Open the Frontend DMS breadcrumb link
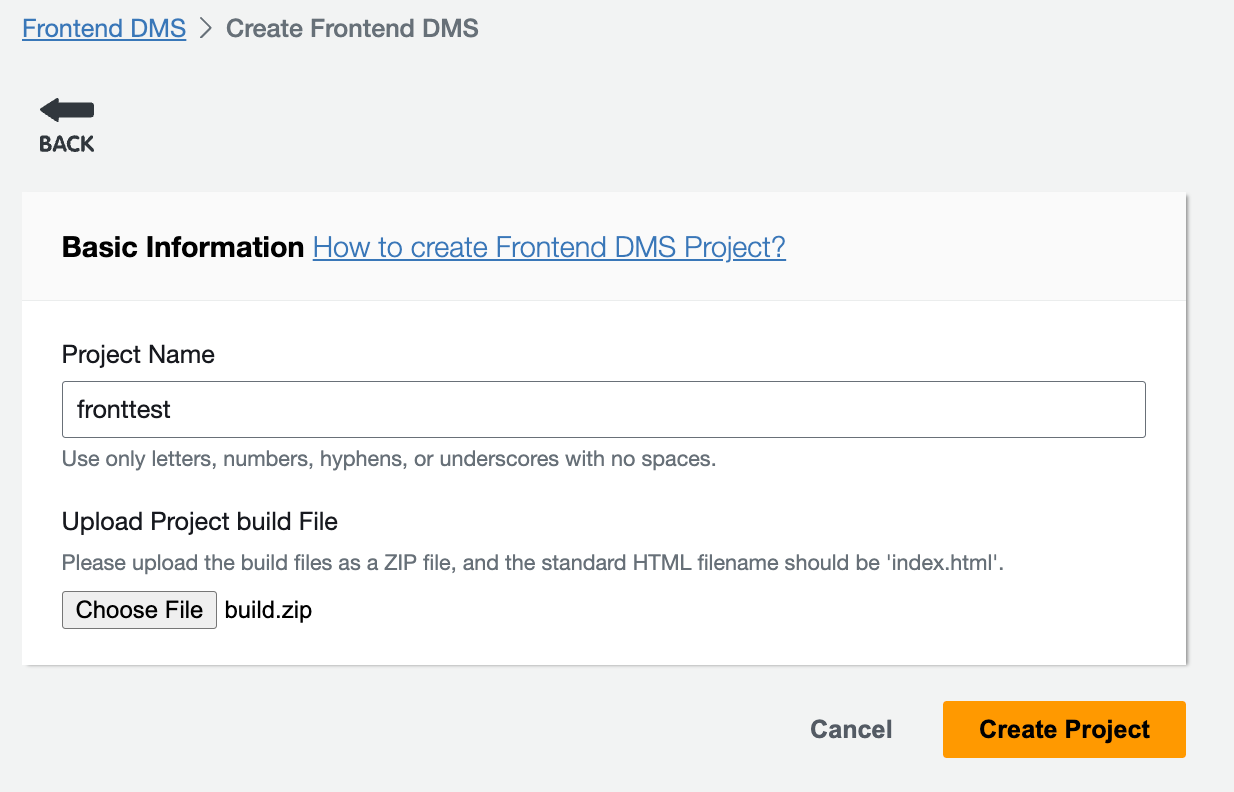This screenshot has width=1234, height=792. (x=104, y=28)
